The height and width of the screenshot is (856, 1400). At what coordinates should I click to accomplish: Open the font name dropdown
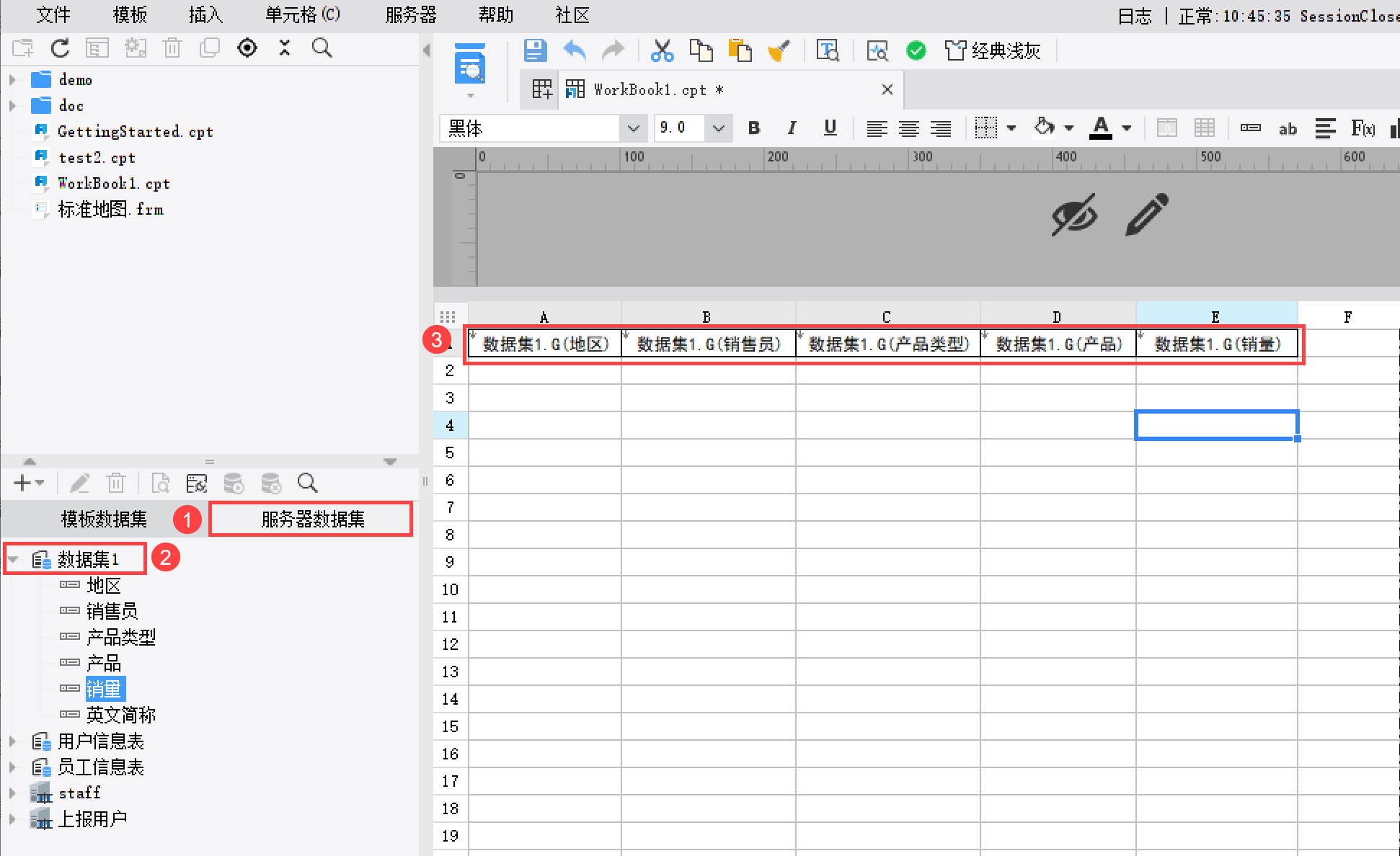633,128
